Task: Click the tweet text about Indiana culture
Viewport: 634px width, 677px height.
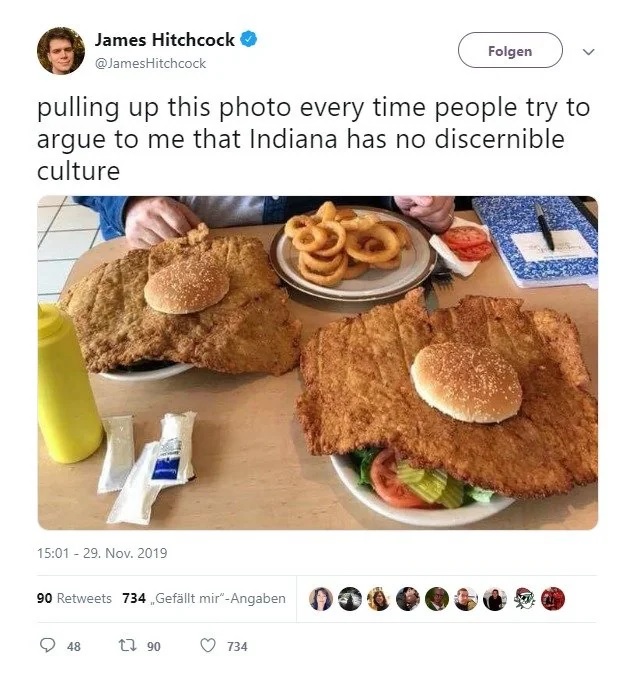Action: click(314, 139)
